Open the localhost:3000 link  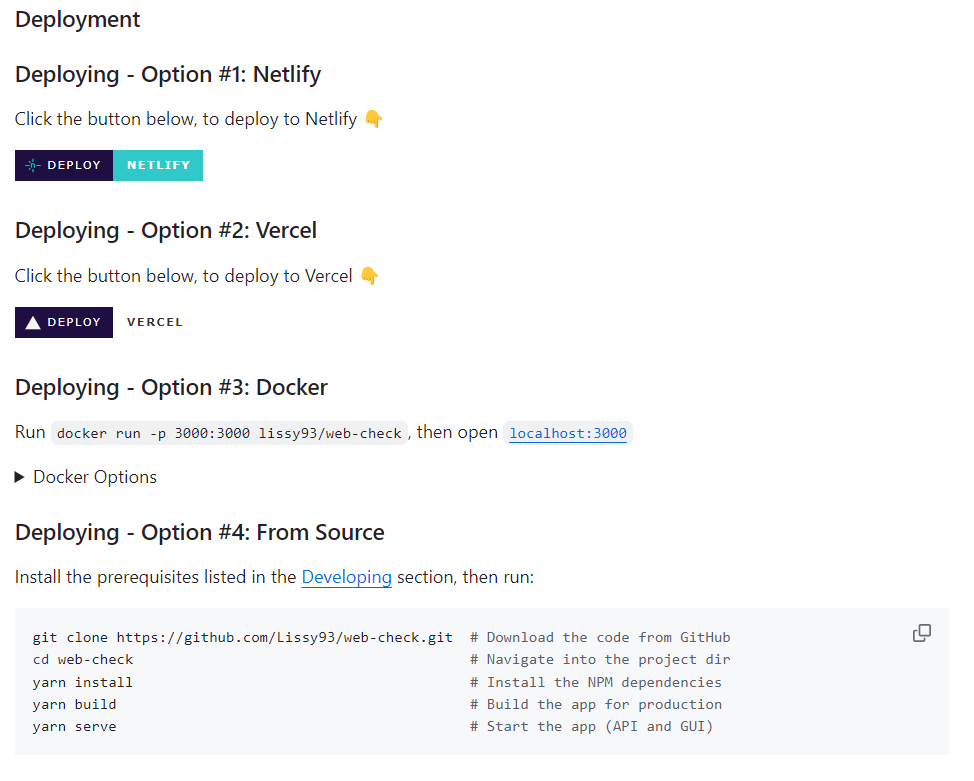568,433
